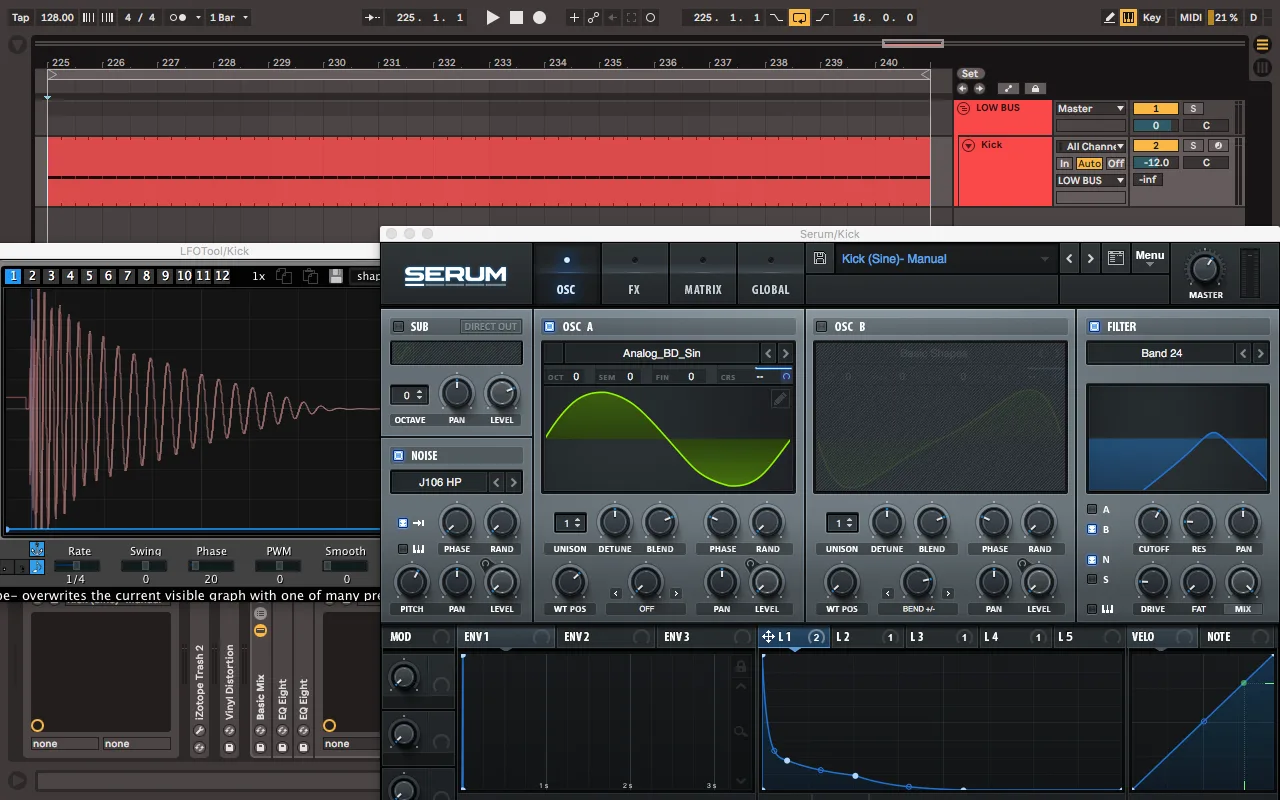Image resolution: width=1280 pixels, height=800 pixels.
Task: Select next filter type after Band 24
Action: [1261, 353]
